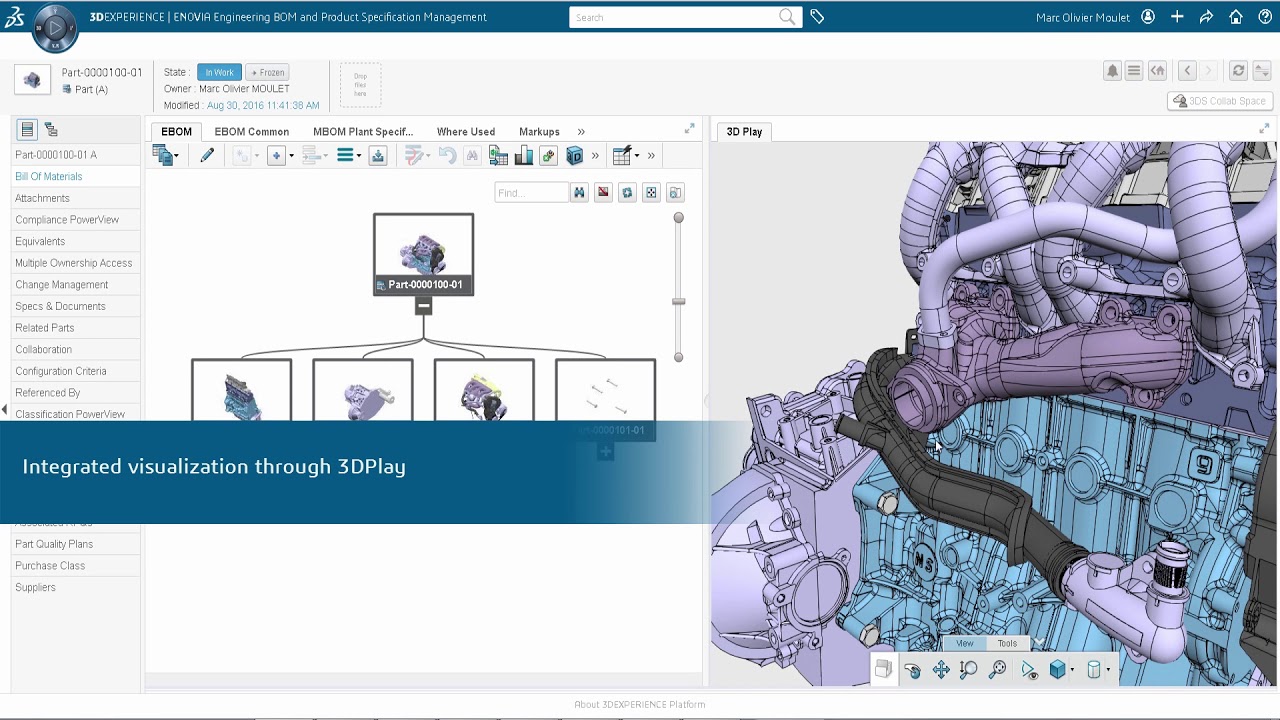Image resolution: width=1280 pixels, height=720 pixels.
Task: Open the user profile icon
Action: point(1148,17)
